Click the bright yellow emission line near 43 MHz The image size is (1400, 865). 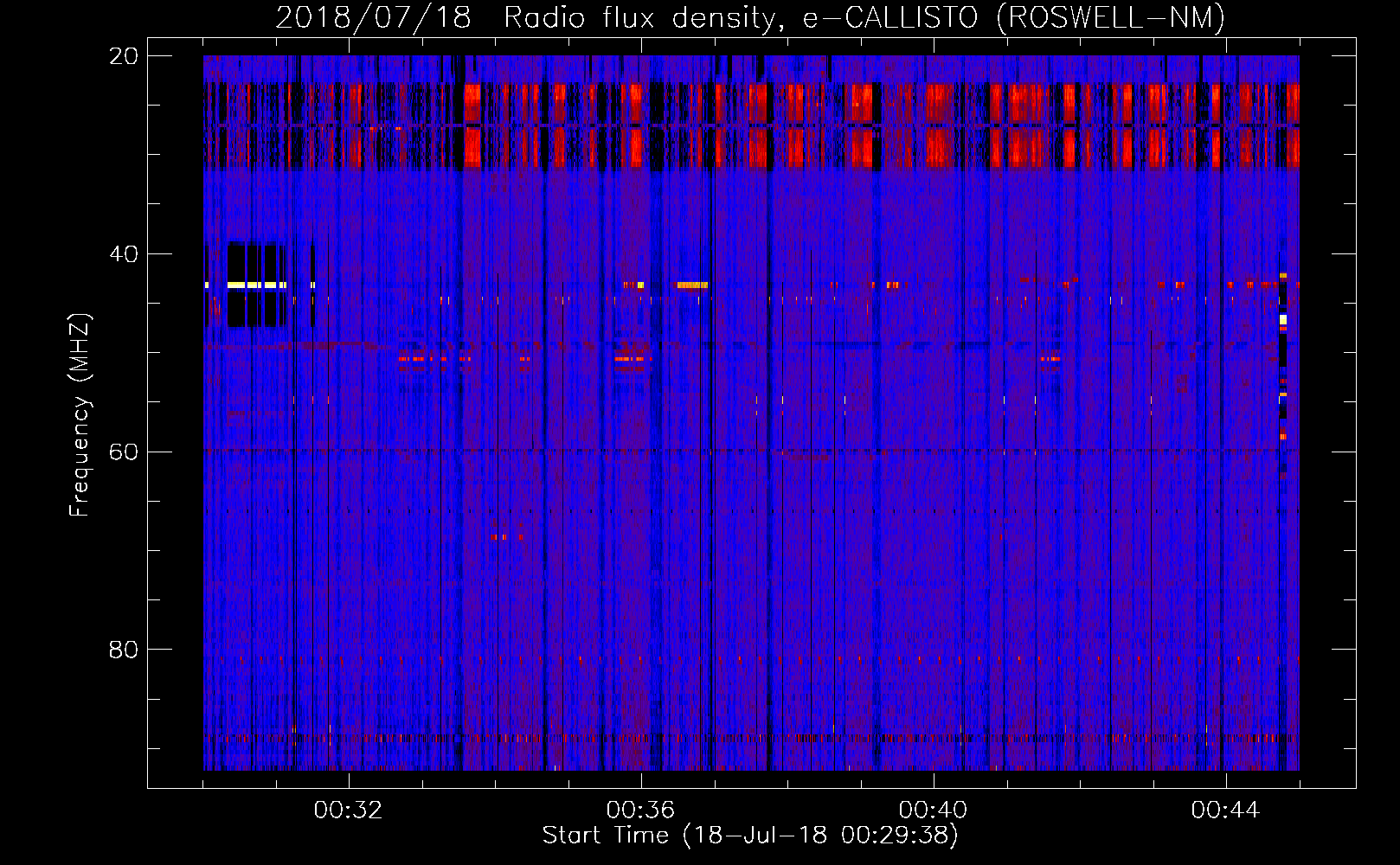tap(257, 285)
